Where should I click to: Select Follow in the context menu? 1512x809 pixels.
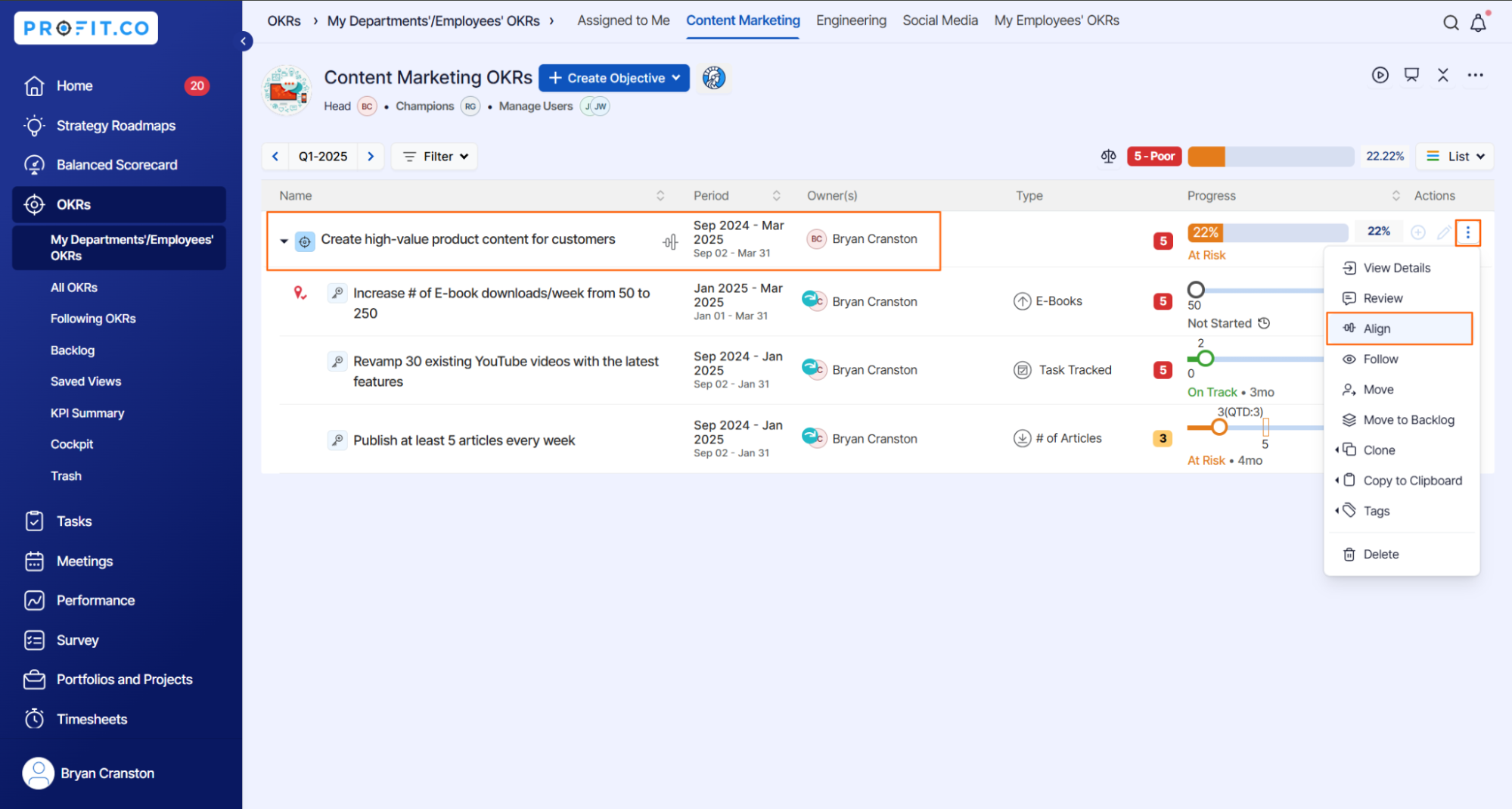point(1380,359)
